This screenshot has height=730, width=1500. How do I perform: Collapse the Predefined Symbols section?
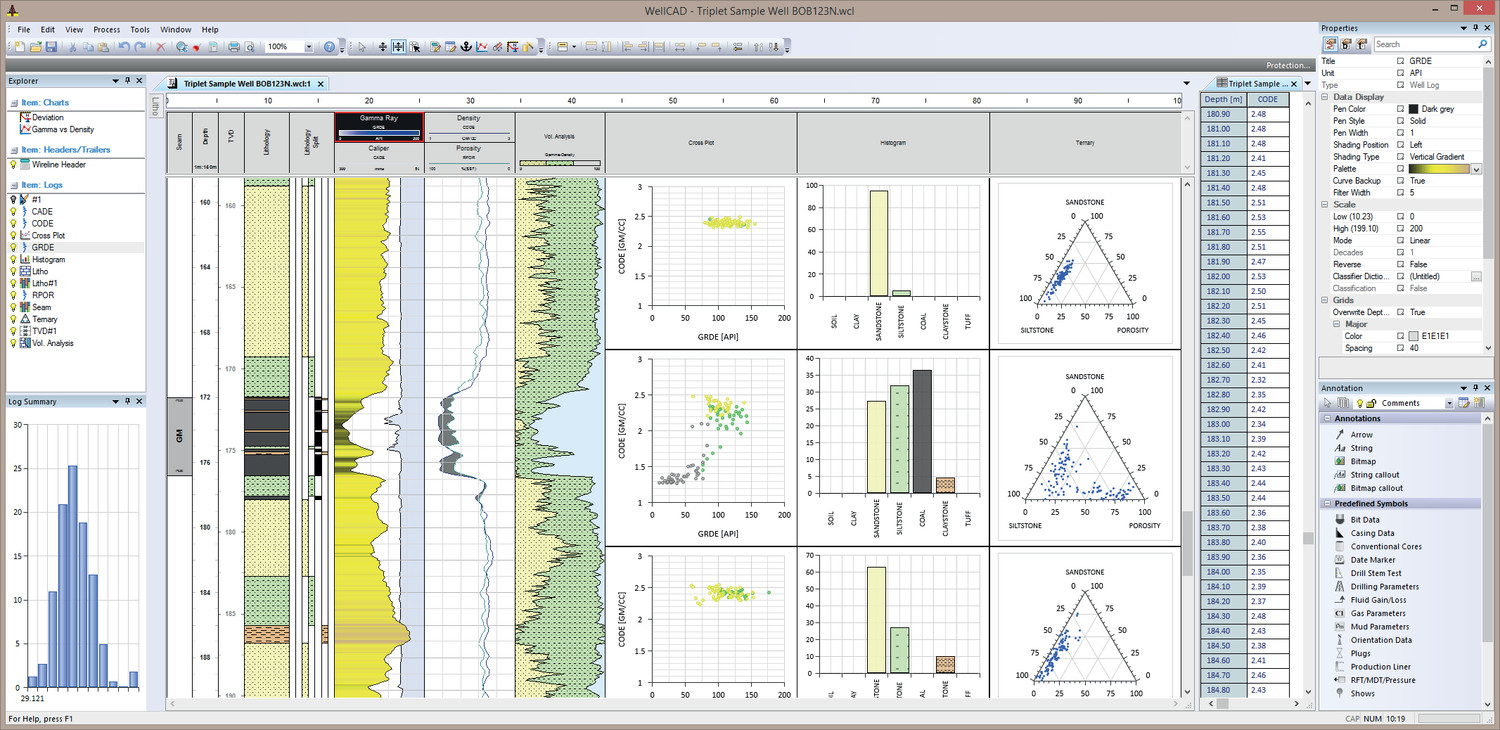pyautogui.click(x=1327, y=503)
